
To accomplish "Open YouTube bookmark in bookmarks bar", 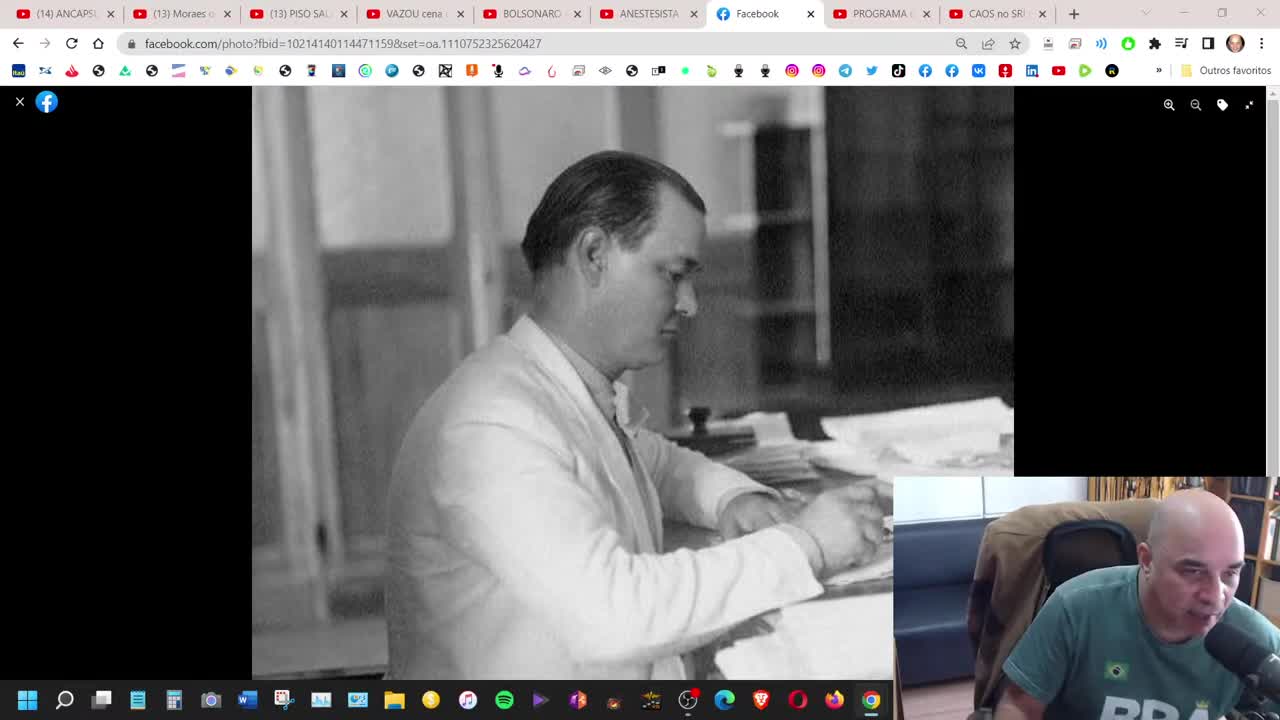I will (1058, 71).
